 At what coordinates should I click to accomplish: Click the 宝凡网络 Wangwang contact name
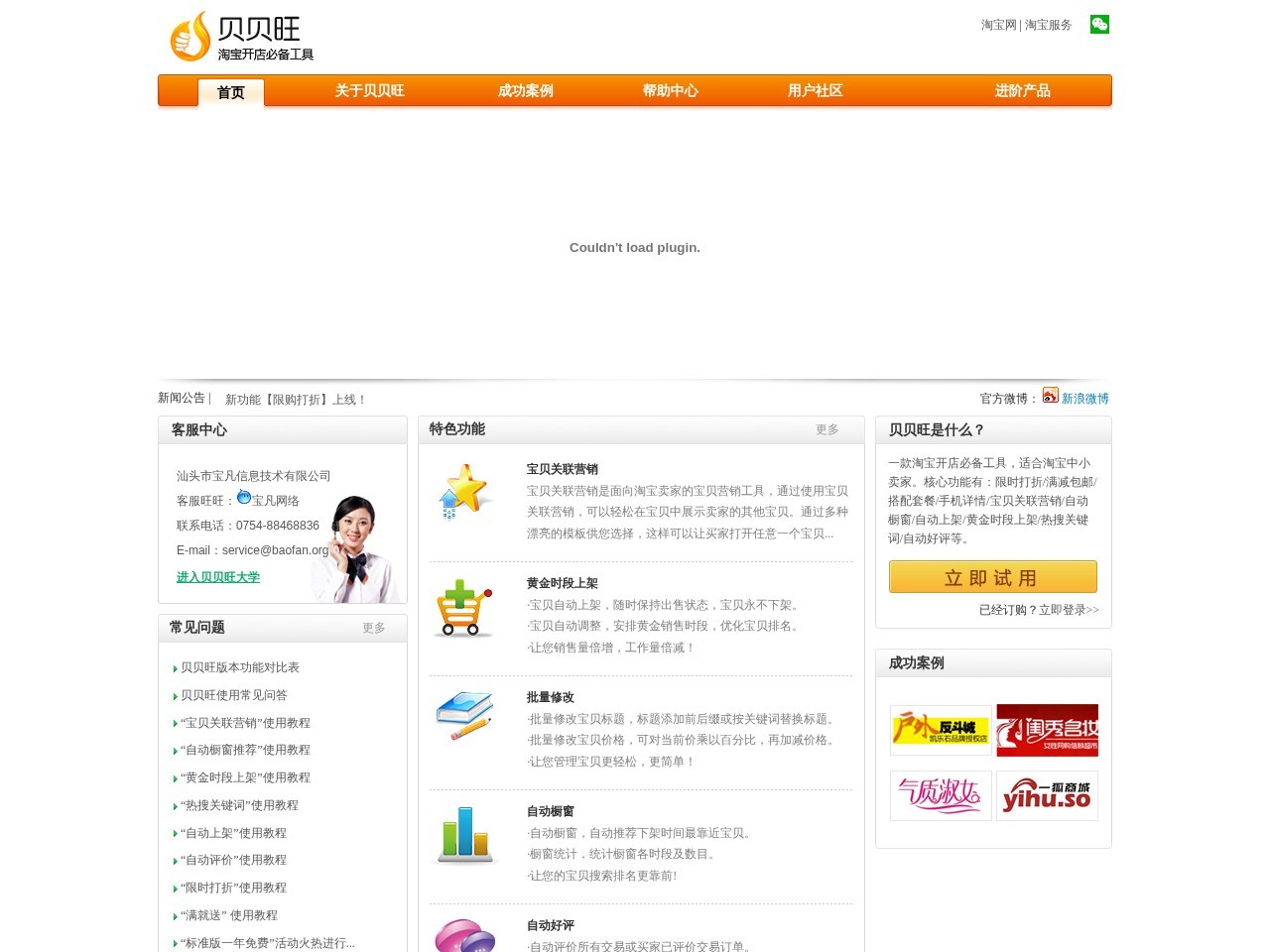[x=275, y=501]
